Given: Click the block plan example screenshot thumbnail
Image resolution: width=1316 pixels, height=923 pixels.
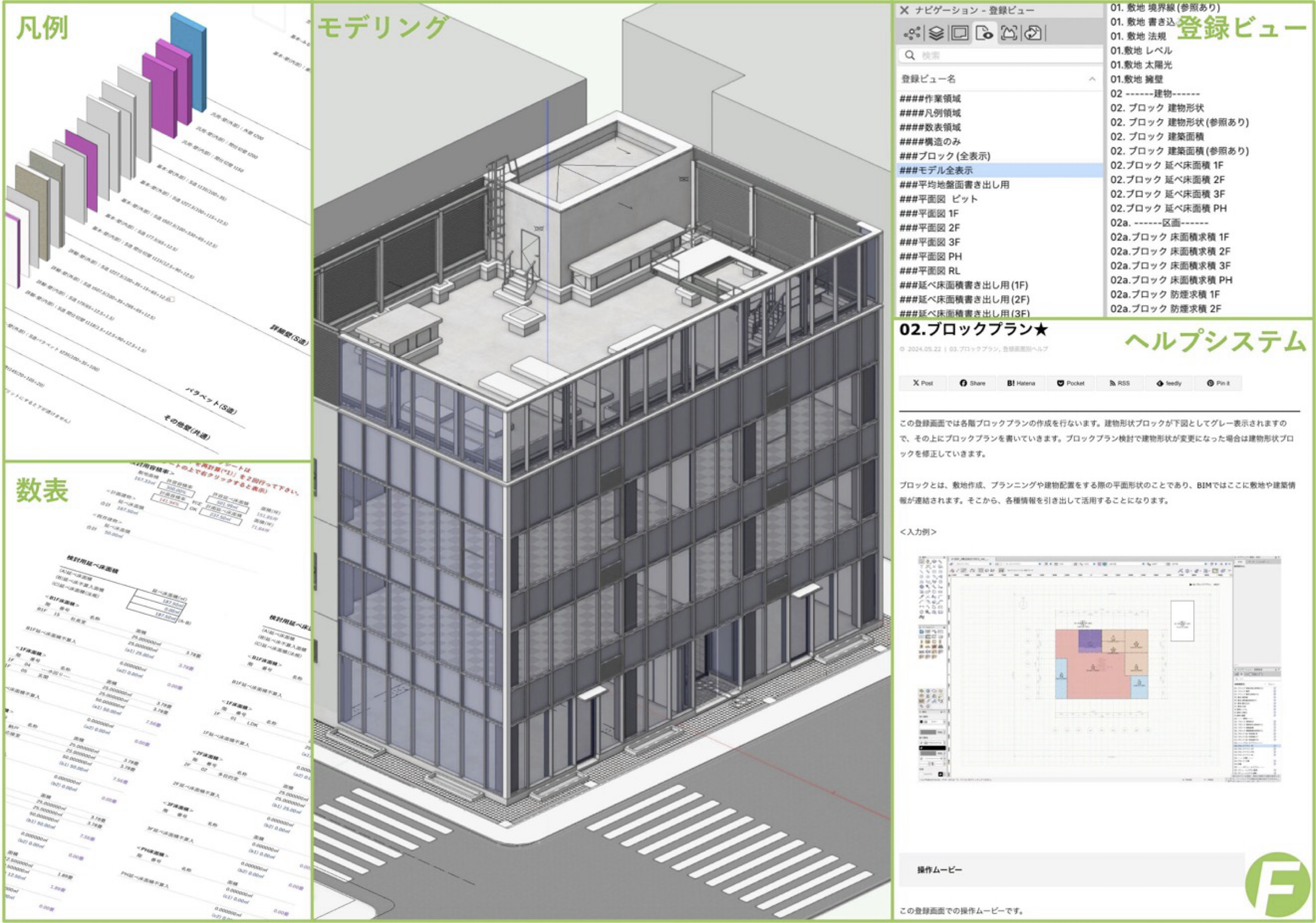Looking at the screenshot, I should [1099, 668].
